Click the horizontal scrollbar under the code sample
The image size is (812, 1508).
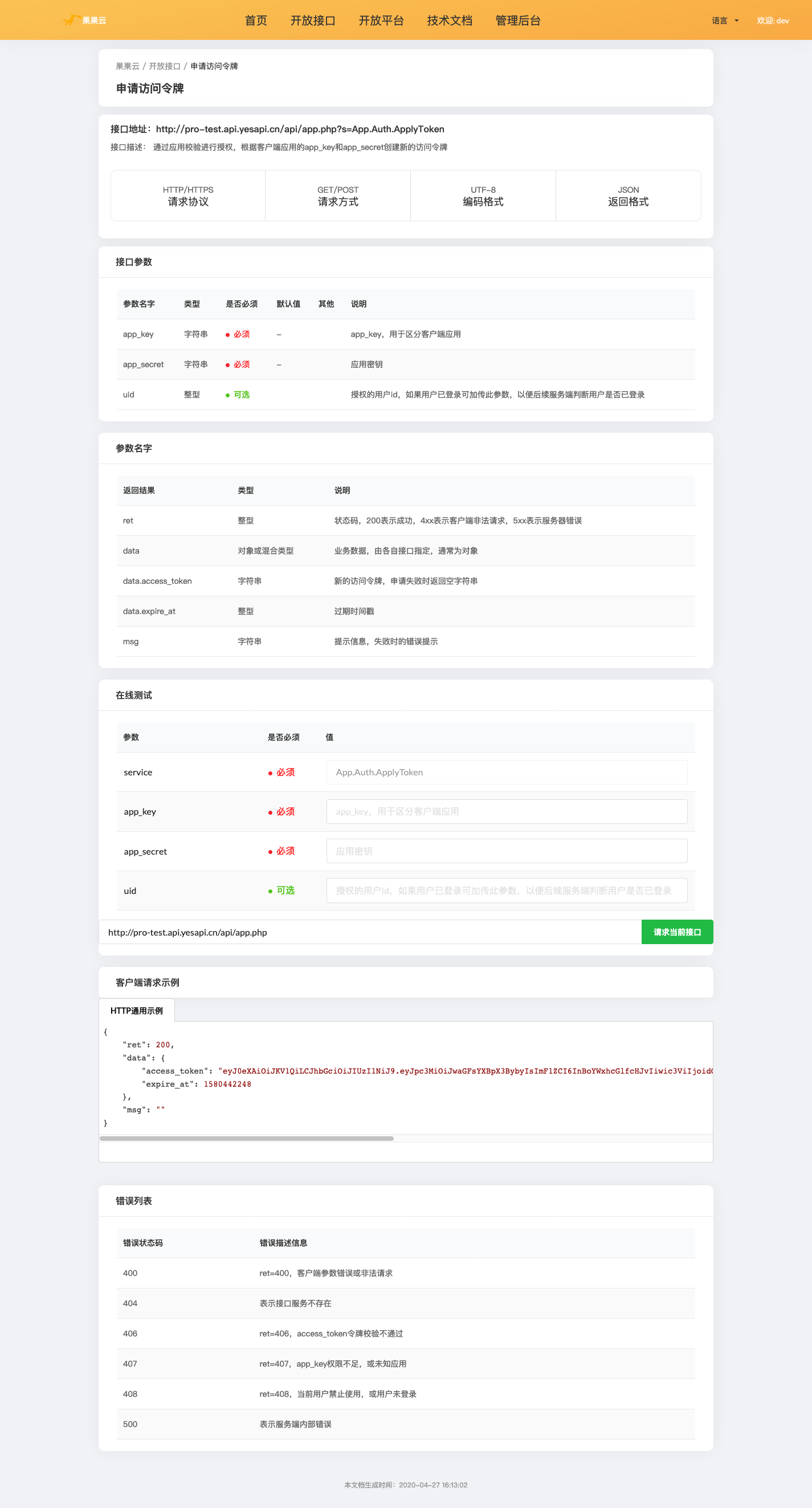(246, 1138)
